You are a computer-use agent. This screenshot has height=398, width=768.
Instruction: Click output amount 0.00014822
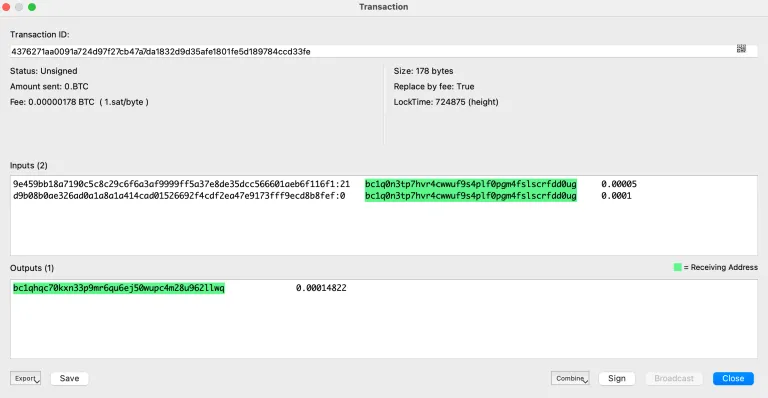[x=321, y=288]
